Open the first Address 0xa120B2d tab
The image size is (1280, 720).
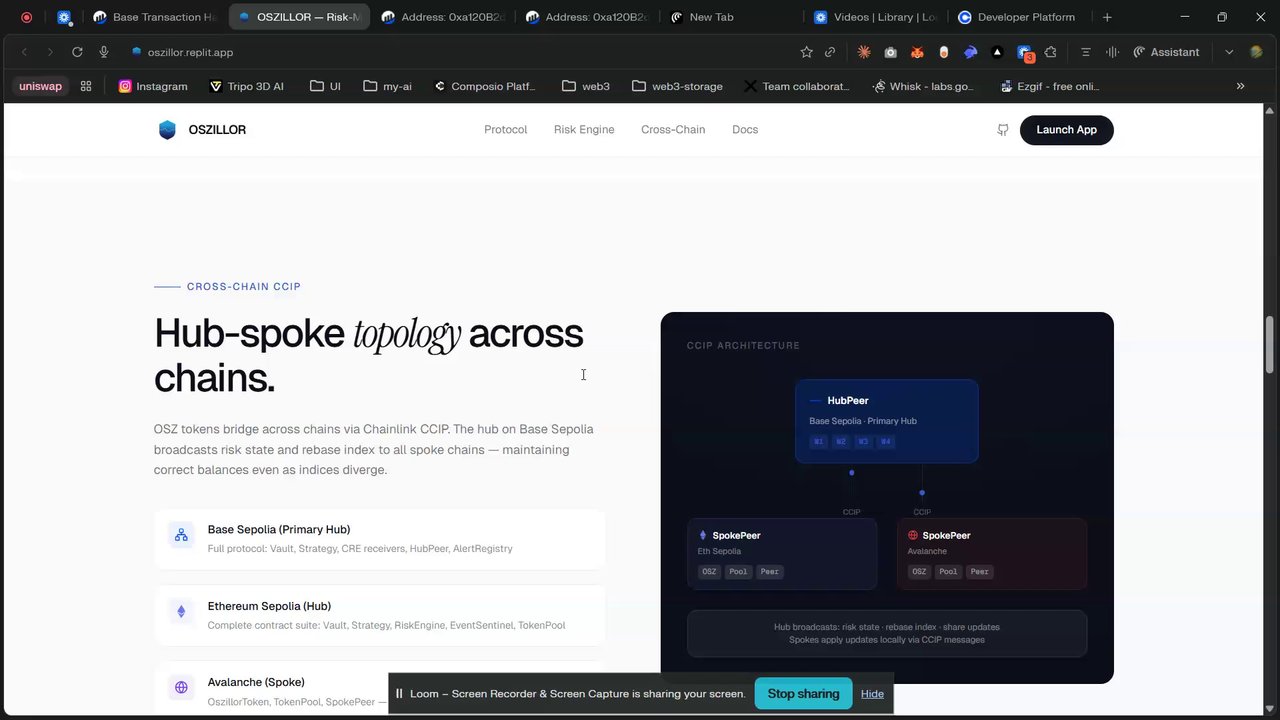(x=443, y=17)
